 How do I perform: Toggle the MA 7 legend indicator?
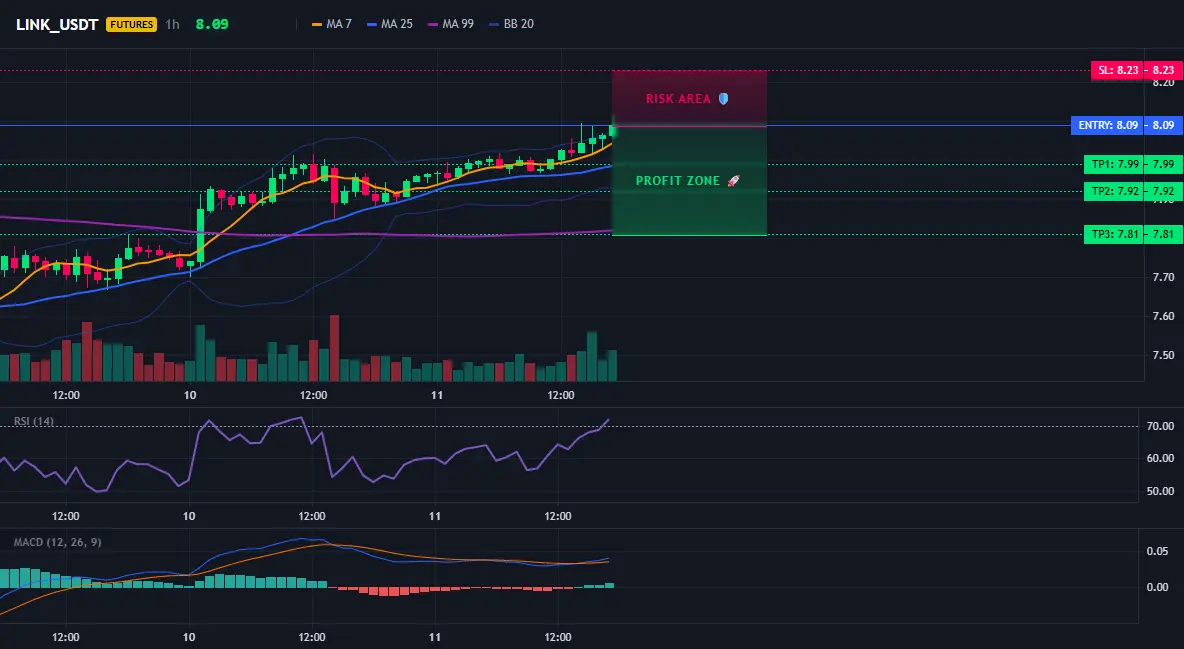(332, 24)
